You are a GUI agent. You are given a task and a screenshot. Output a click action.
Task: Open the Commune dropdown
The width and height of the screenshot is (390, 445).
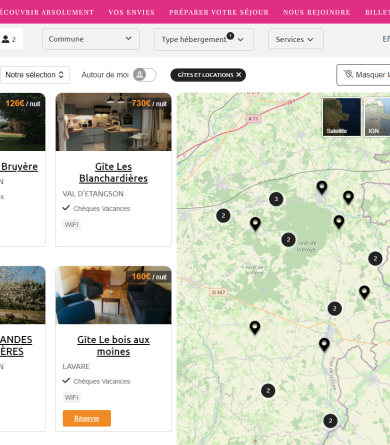click(x=91, y=39)
